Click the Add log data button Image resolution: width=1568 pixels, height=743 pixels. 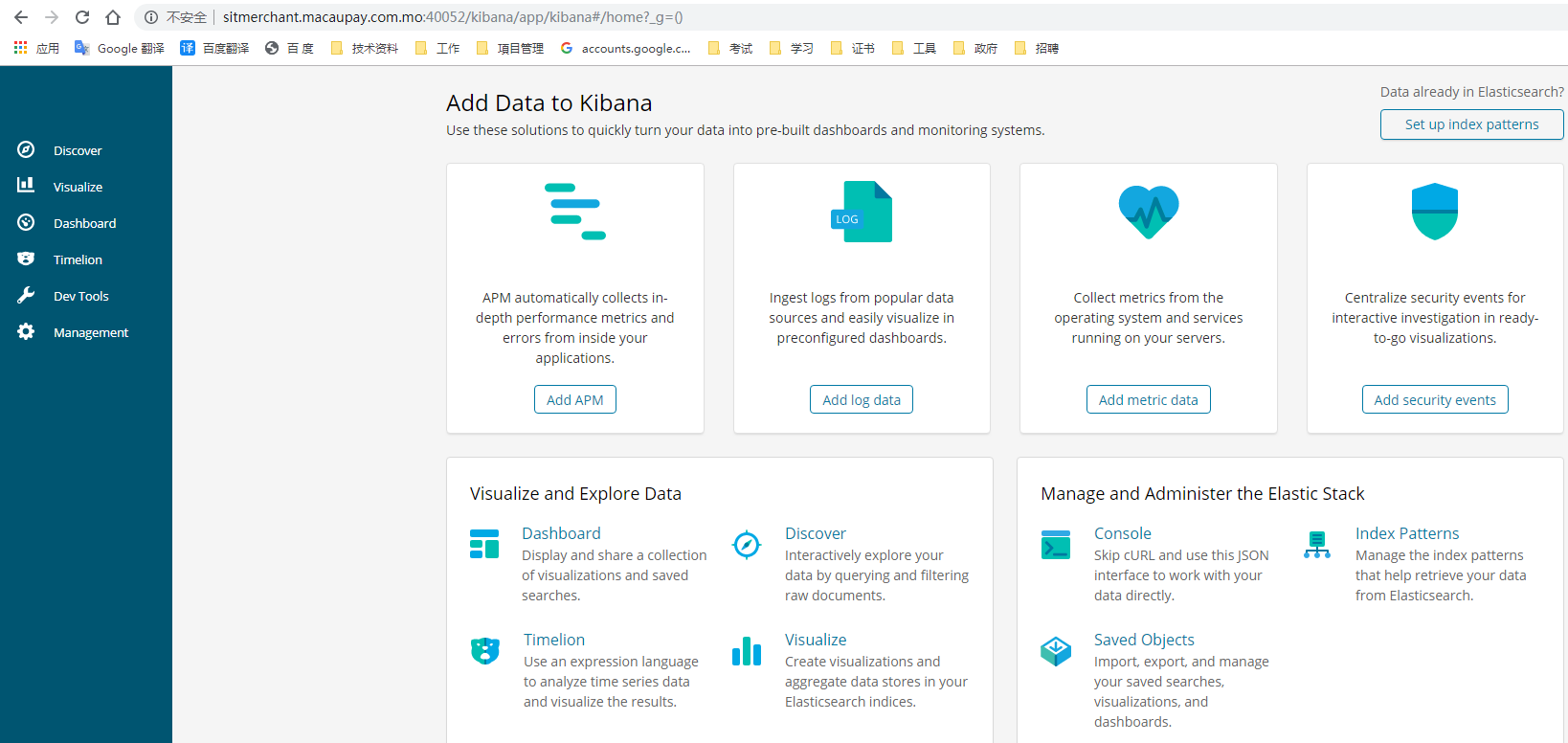(x=862, y=399)
